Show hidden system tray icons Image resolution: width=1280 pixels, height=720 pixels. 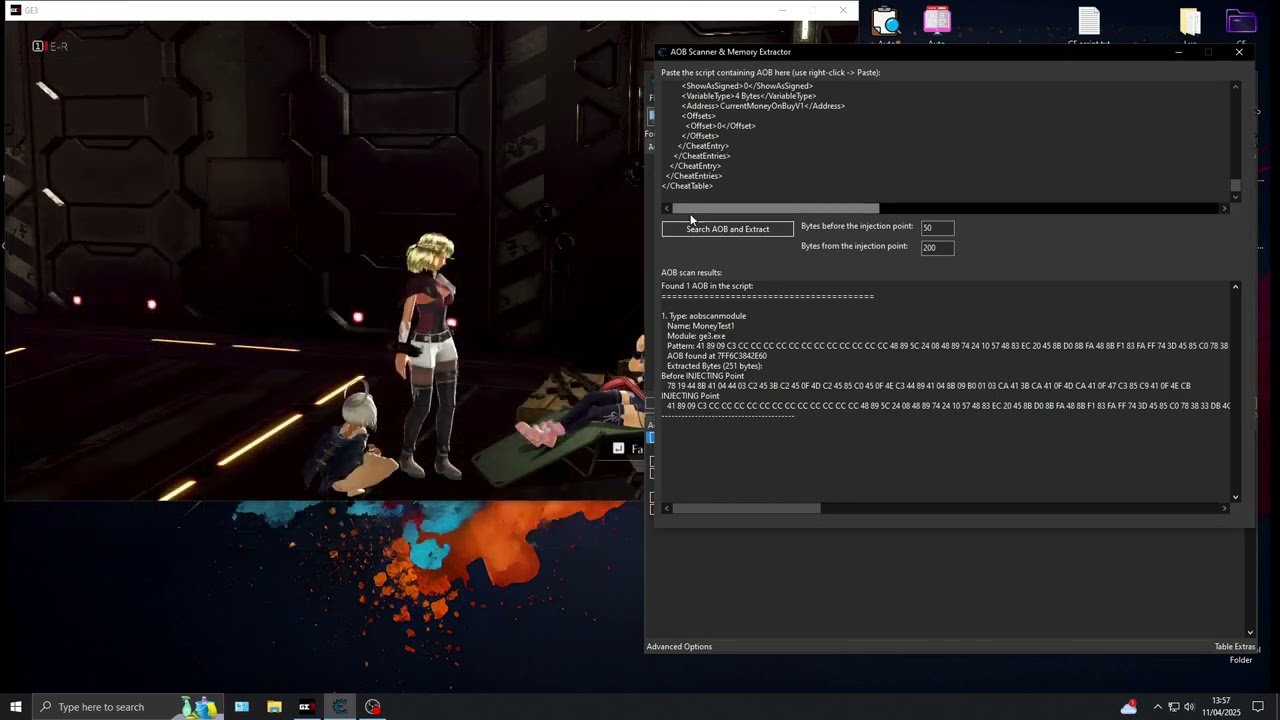point(1158,707)
